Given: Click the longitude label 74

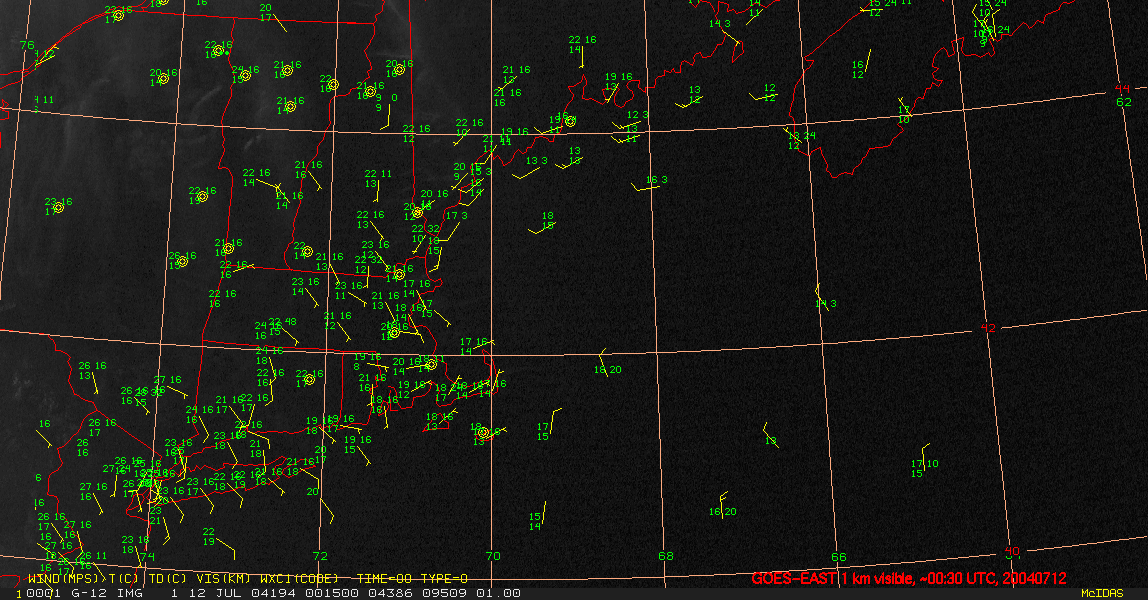Looking at the screenshot, I should point(148,557).
